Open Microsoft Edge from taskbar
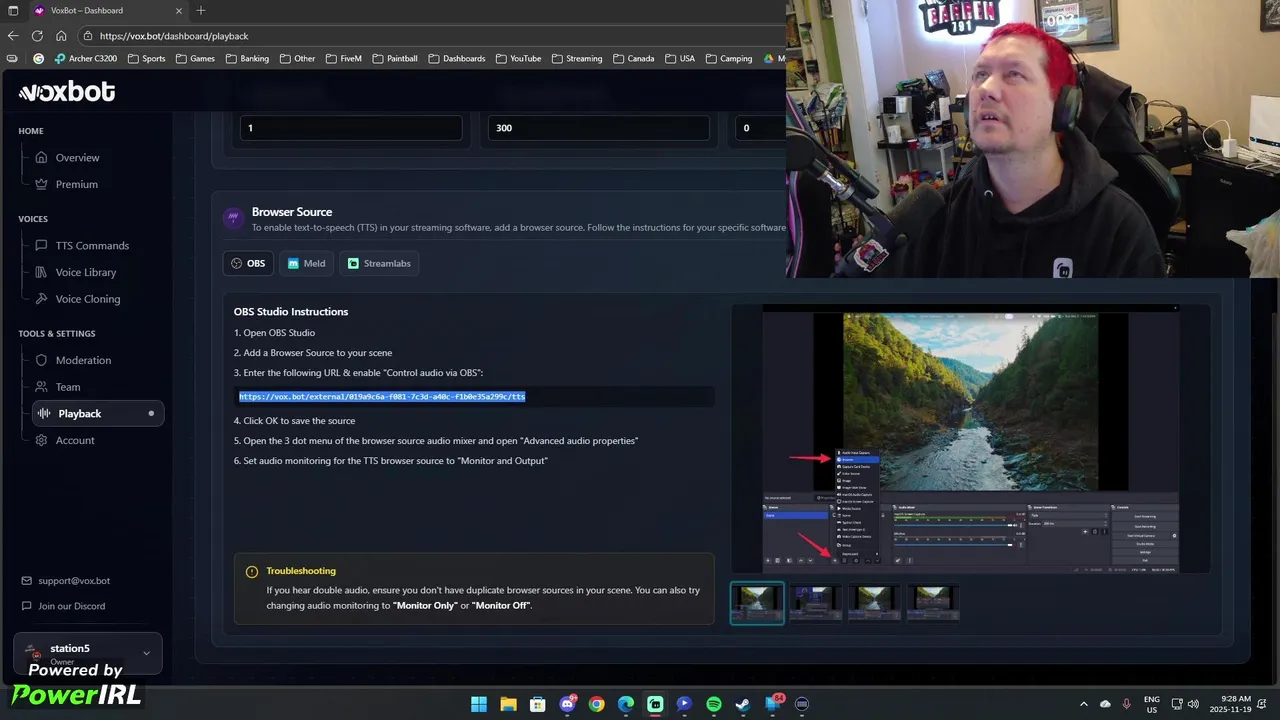The image size is (1280, 720). coord(626,704)
